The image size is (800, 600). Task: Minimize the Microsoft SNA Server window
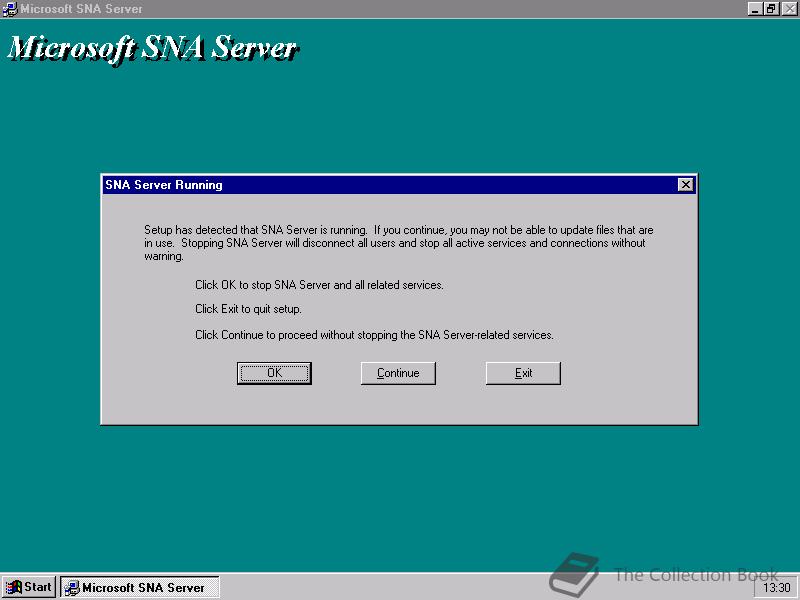coord(755,9)
